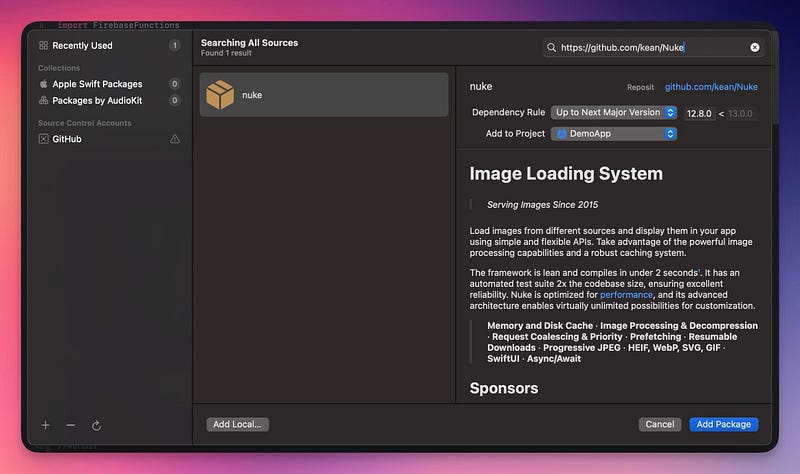Click the Image Loading System heading
This screenshot has height=474, width=800.
point(566,174)
